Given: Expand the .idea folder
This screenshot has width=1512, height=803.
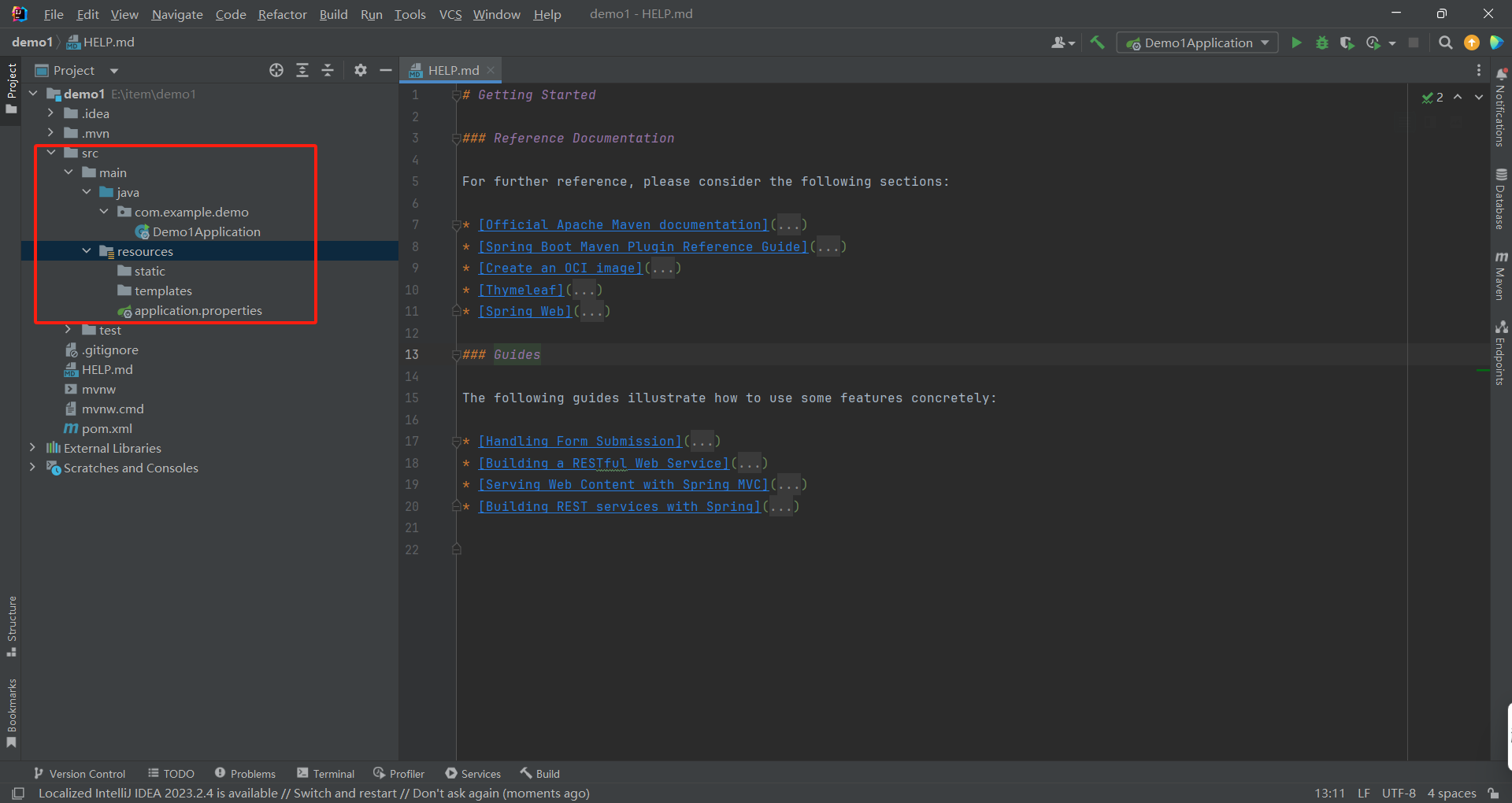Looking at the screenshot, I should (50, 113).
